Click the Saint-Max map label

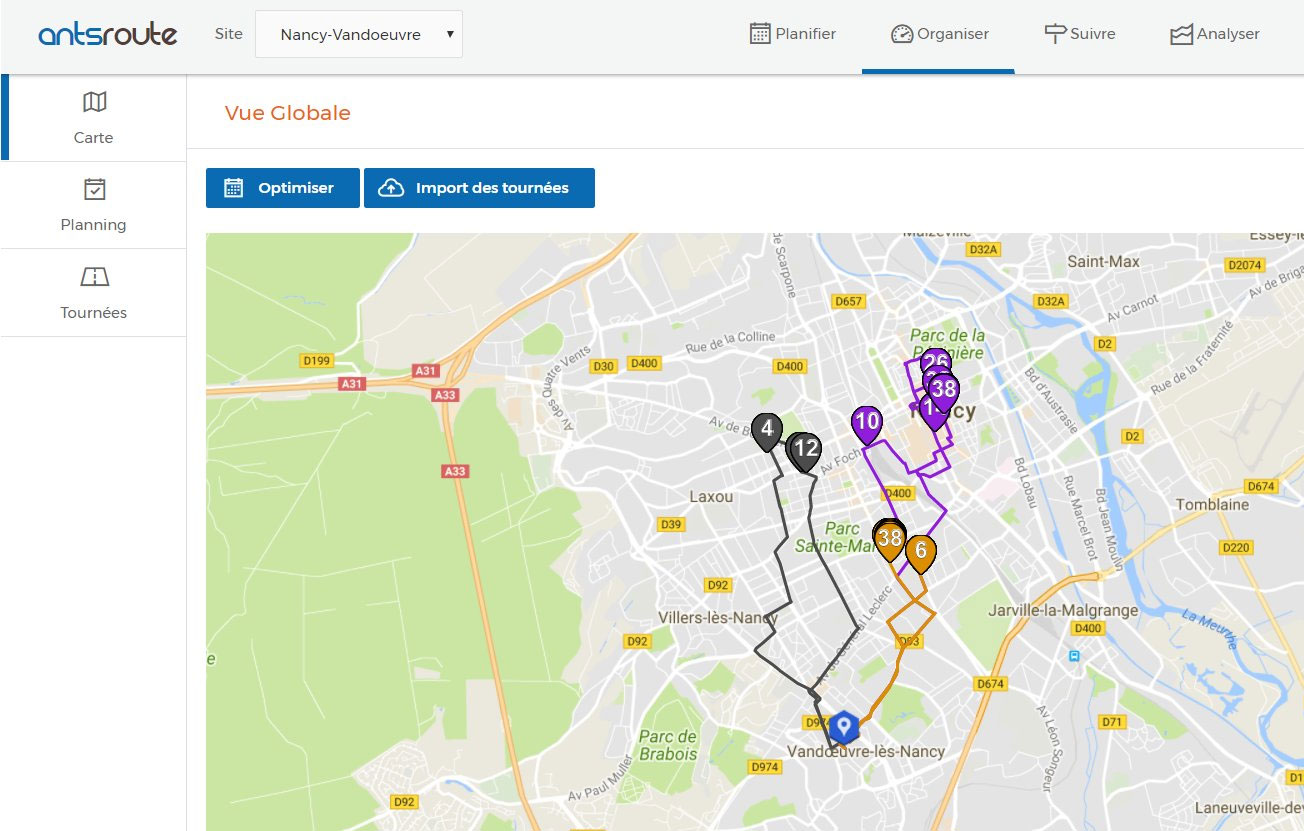[1103, 261]
